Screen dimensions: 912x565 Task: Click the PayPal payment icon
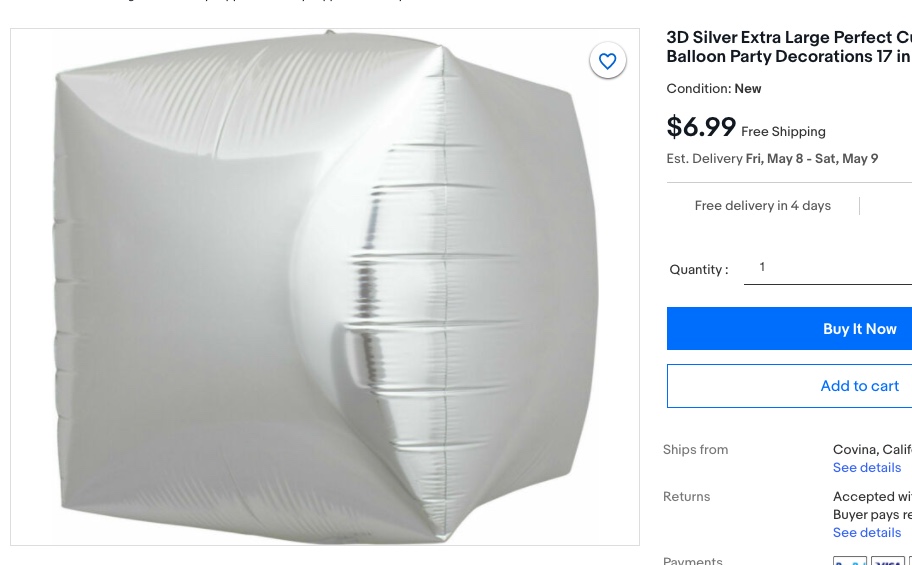pyautogui.click(x=849, y=560)
